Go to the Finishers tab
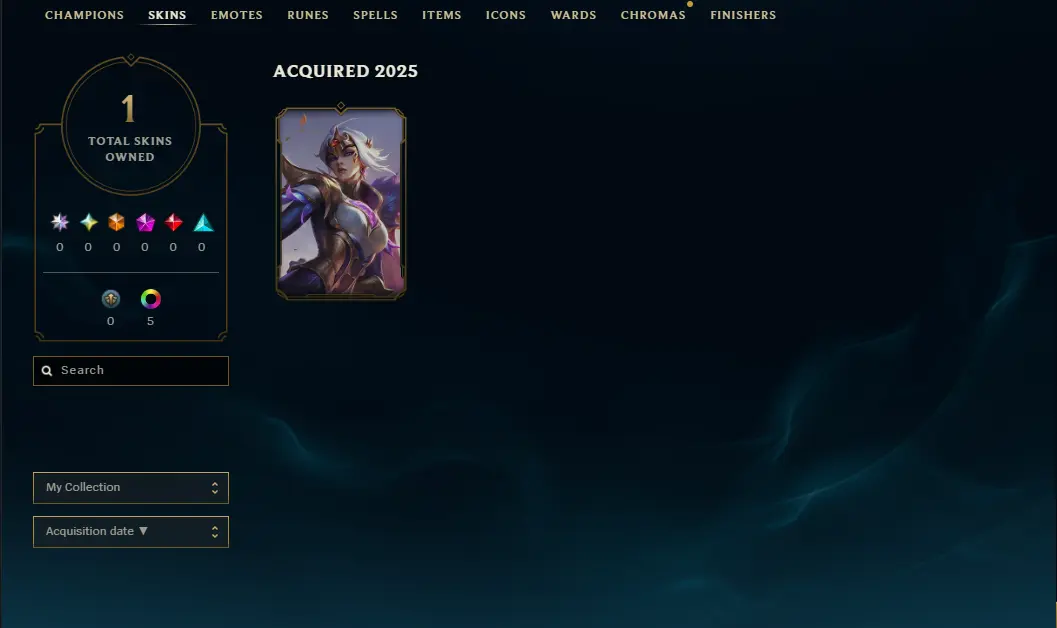Viewport: 1057px width, 628px height. point(743,15)
